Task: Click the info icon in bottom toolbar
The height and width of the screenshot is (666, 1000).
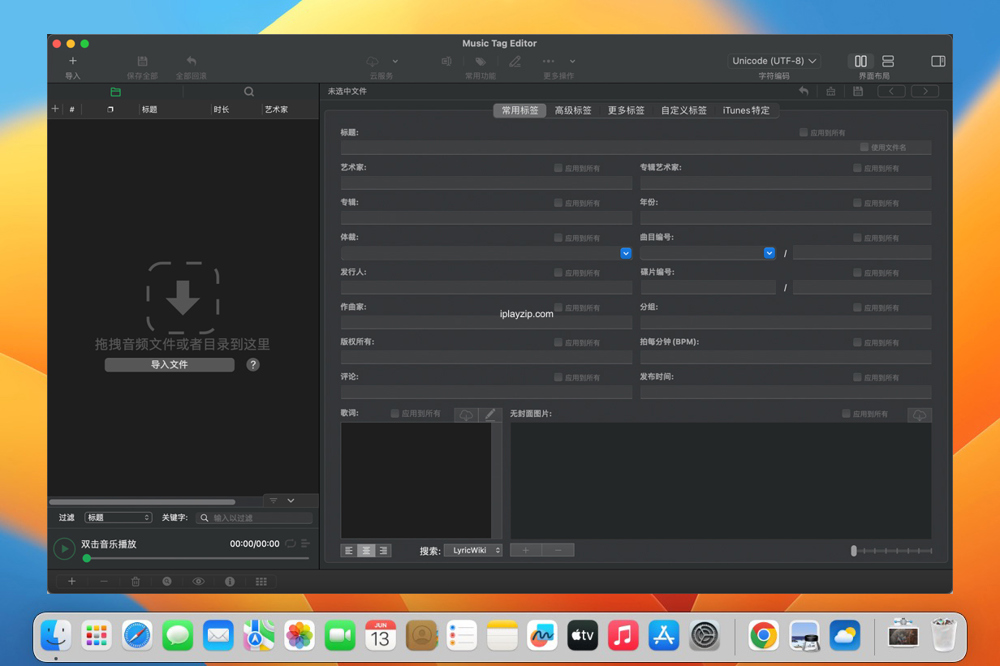Action: (x=230, y=581)
